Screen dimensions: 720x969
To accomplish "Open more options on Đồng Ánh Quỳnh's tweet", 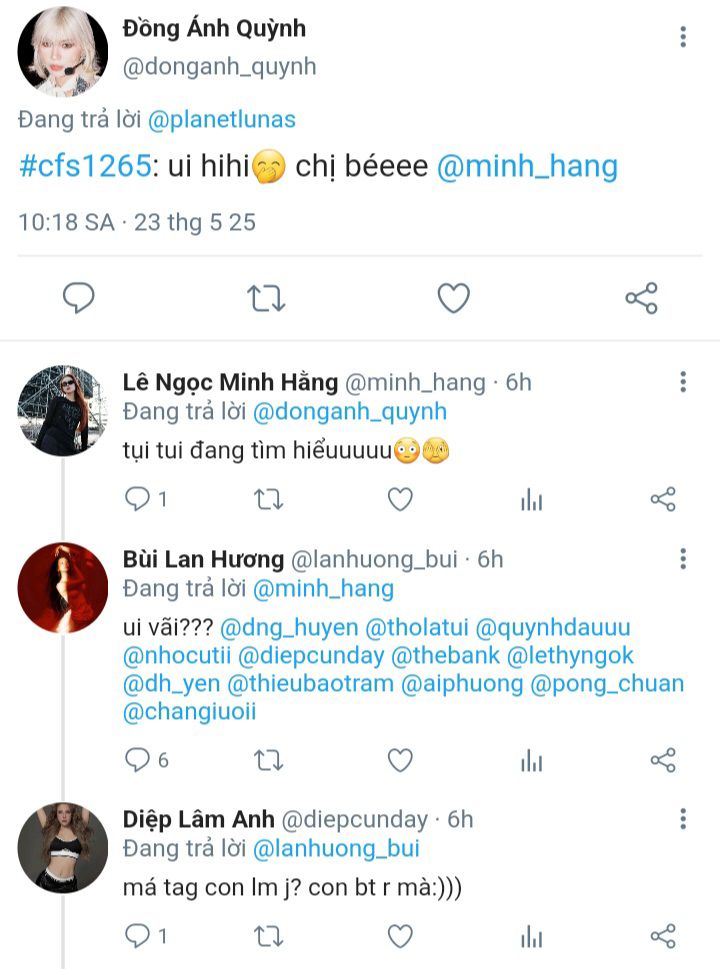I will tap(683, 38).
